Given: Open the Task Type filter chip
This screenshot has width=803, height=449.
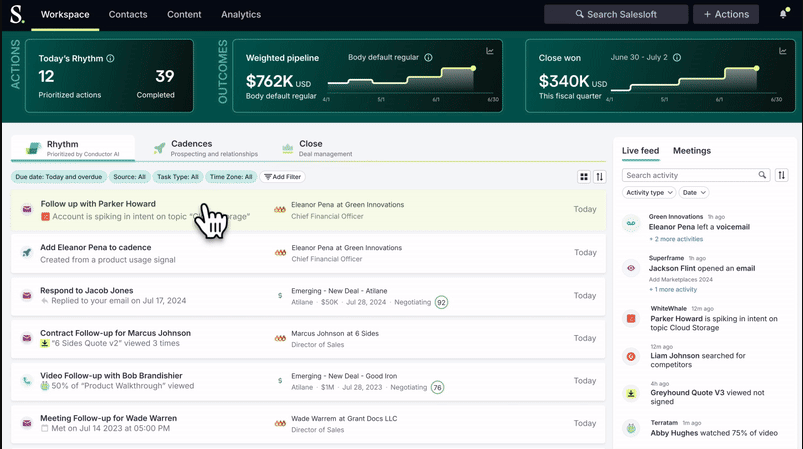Looking at the screenshot, I should (x=177, y=177).
